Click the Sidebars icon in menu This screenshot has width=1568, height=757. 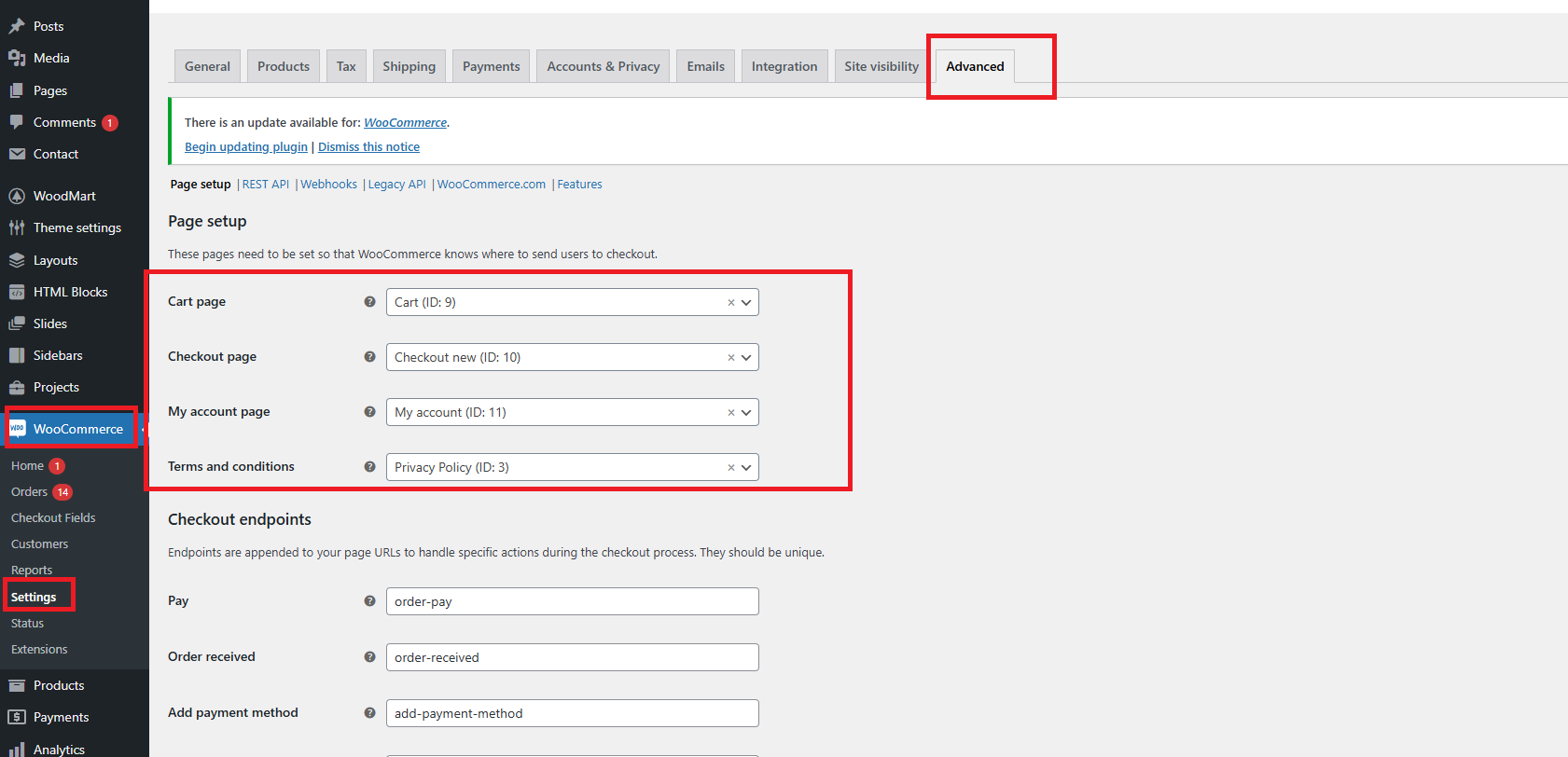pyautogui.click(x=17, y=355)
